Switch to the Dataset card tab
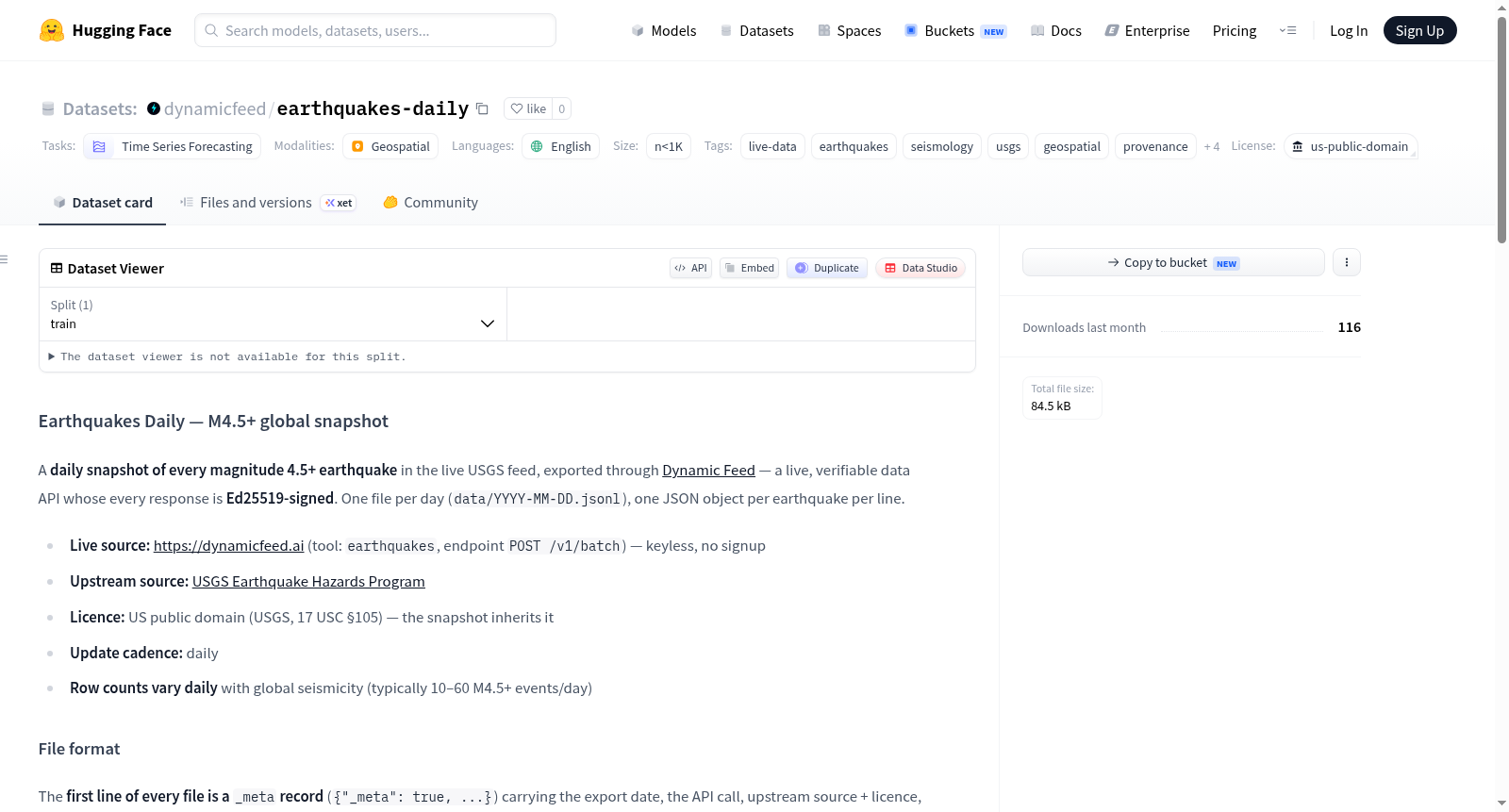1509x812 pixels. pyautogui.click(x=103, y=203)
